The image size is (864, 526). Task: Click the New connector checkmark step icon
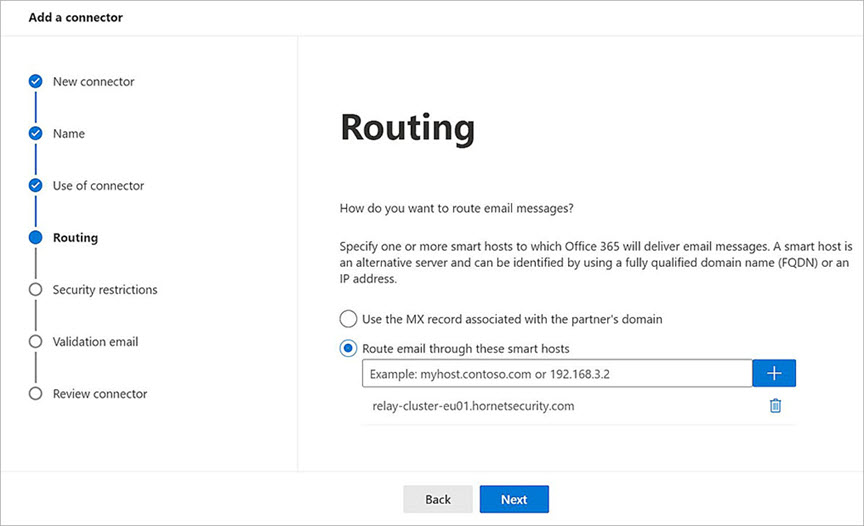pyautogui.click(x=36, y=82)
